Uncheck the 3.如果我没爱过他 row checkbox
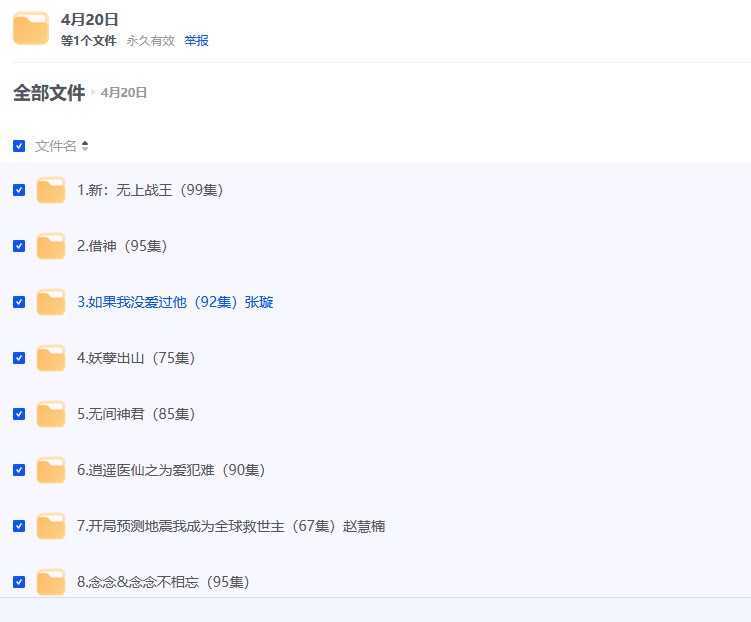This screenshot has width=751, height=622. (x=19, y=302)
